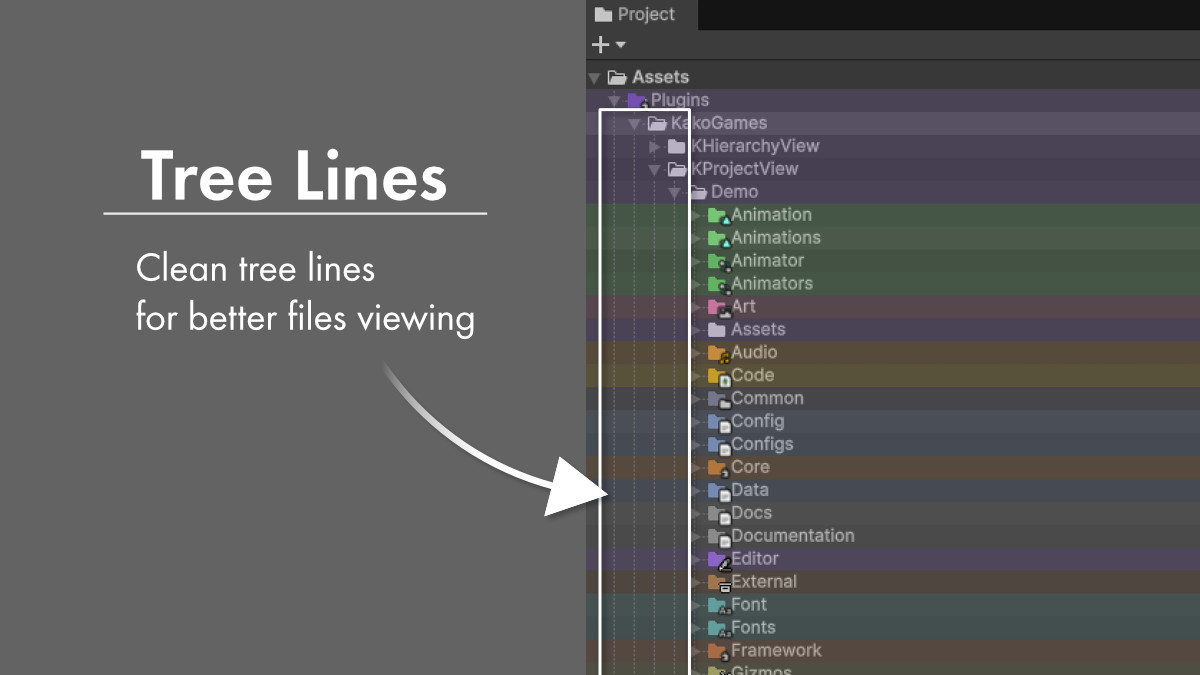Viewport: 1200px width, 675px height.
Task: Click the Audio folder icon
Action: (718, 352)
